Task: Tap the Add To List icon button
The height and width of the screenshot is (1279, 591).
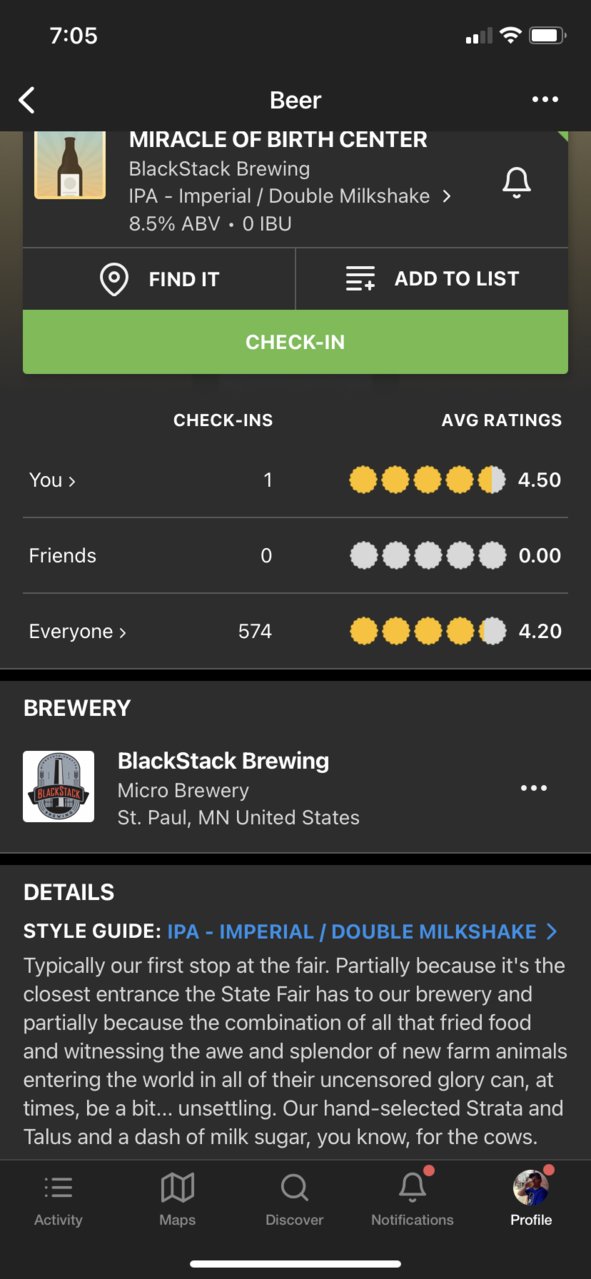Action: tap(432, 279)
